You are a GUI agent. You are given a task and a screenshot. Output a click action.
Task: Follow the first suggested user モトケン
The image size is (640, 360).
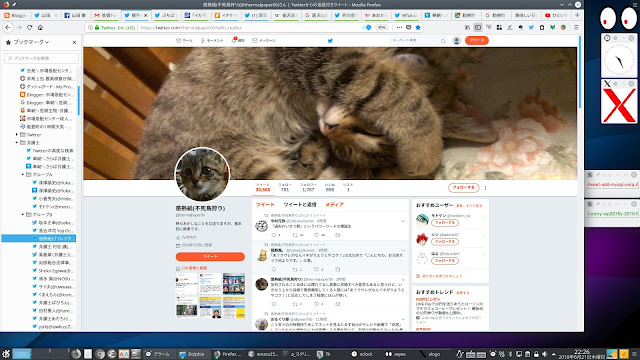coord(445,223)
